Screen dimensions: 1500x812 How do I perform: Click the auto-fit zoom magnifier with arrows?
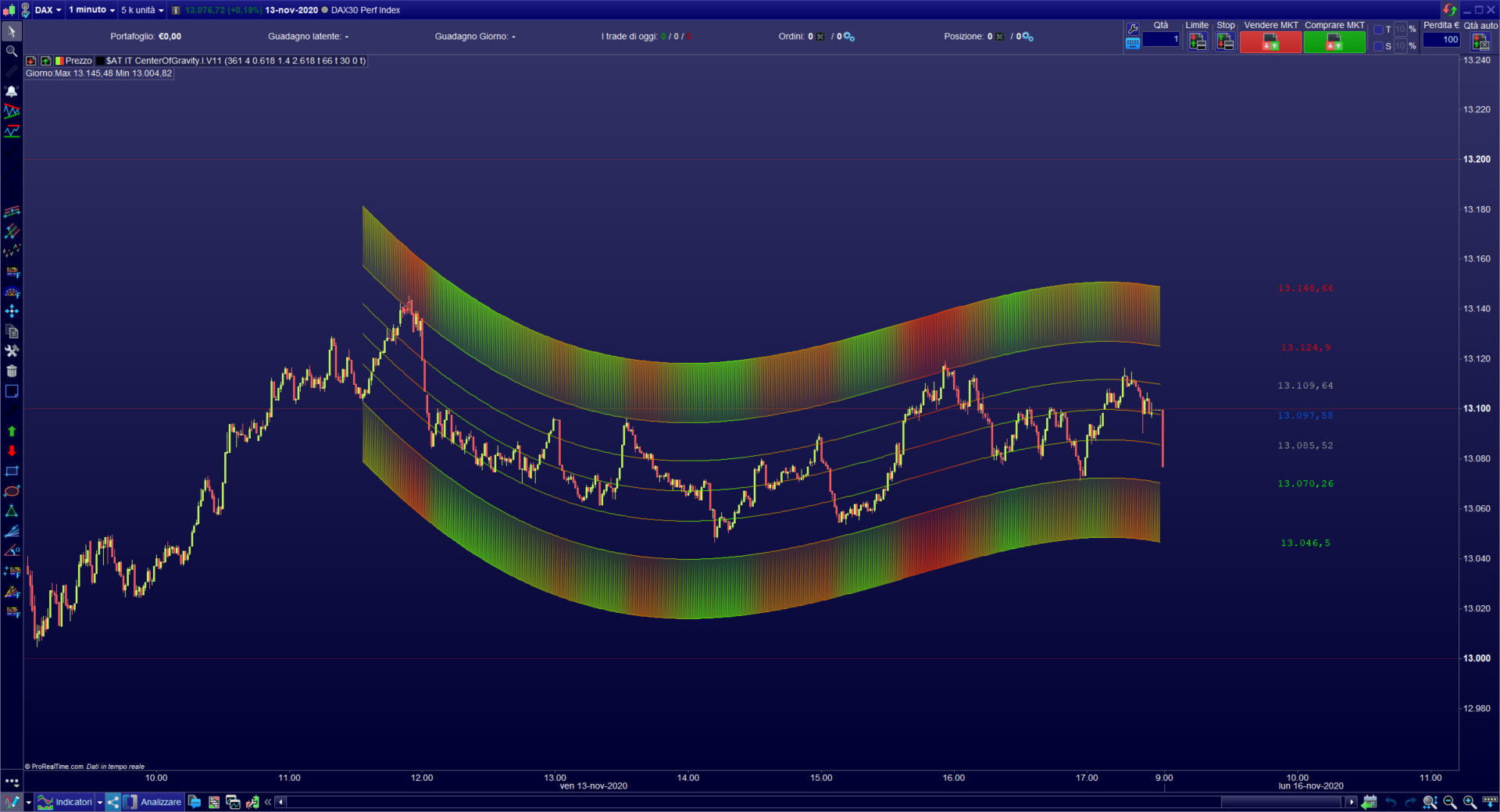coord(1430,802)
